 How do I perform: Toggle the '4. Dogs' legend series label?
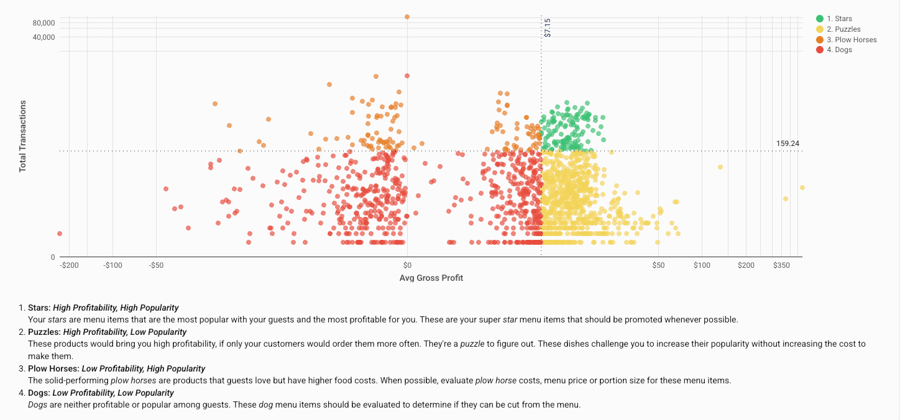click(x=840, y=50)
